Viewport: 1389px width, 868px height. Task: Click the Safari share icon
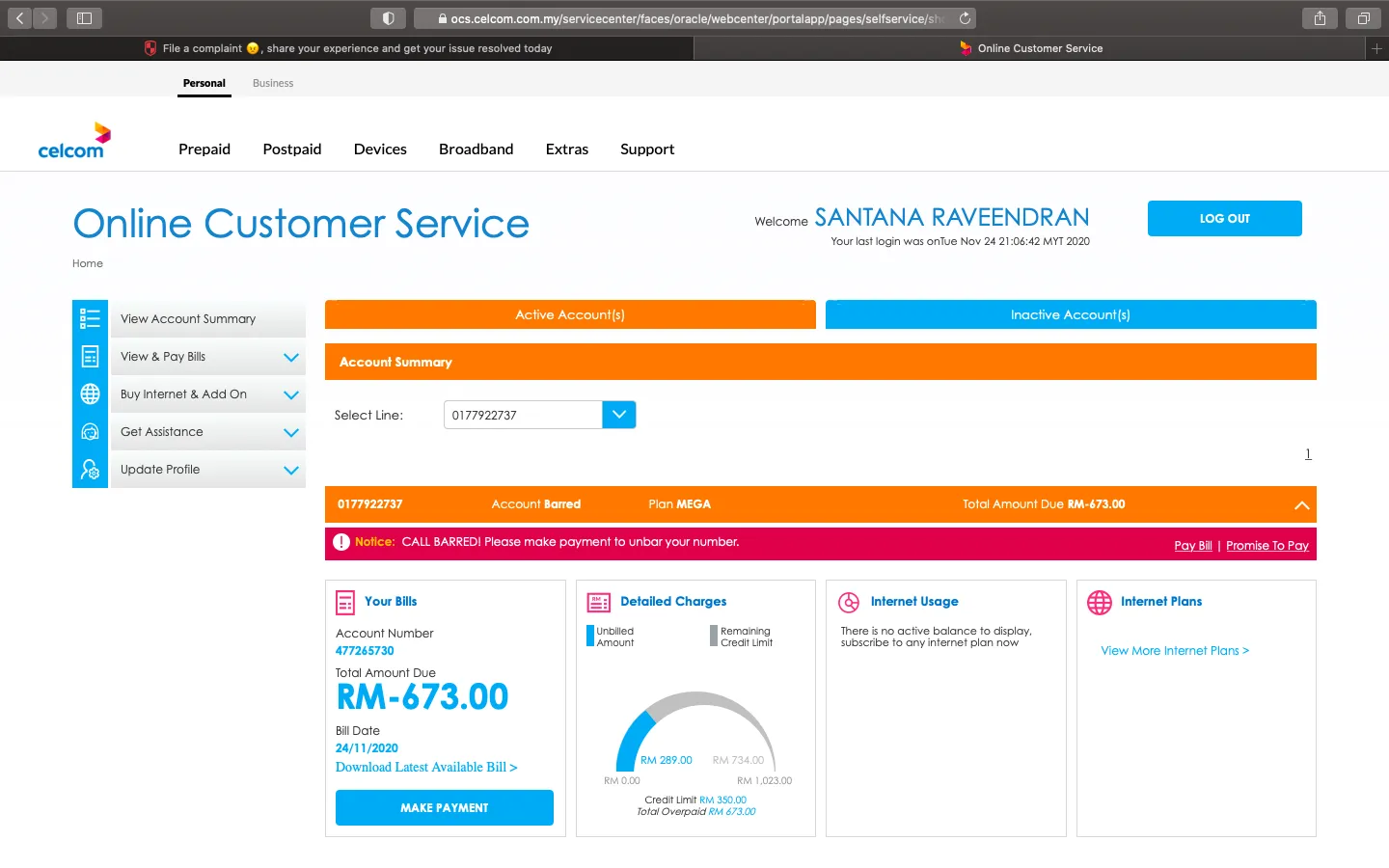(1320, 18)
